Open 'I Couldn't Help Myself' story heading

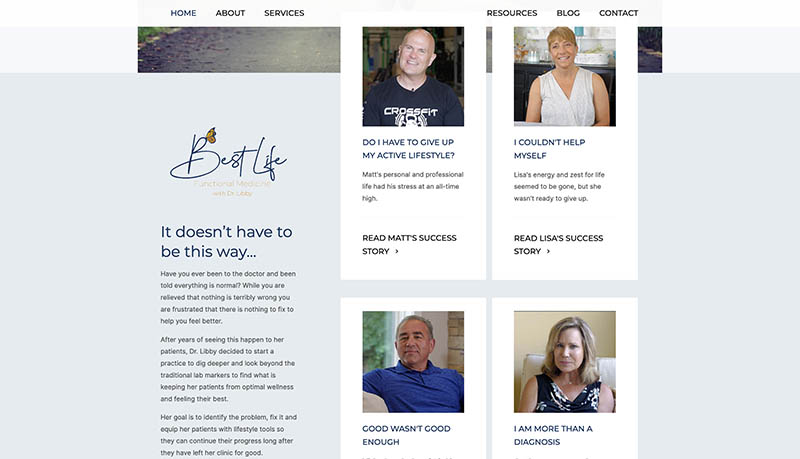(x=549, y=149)
